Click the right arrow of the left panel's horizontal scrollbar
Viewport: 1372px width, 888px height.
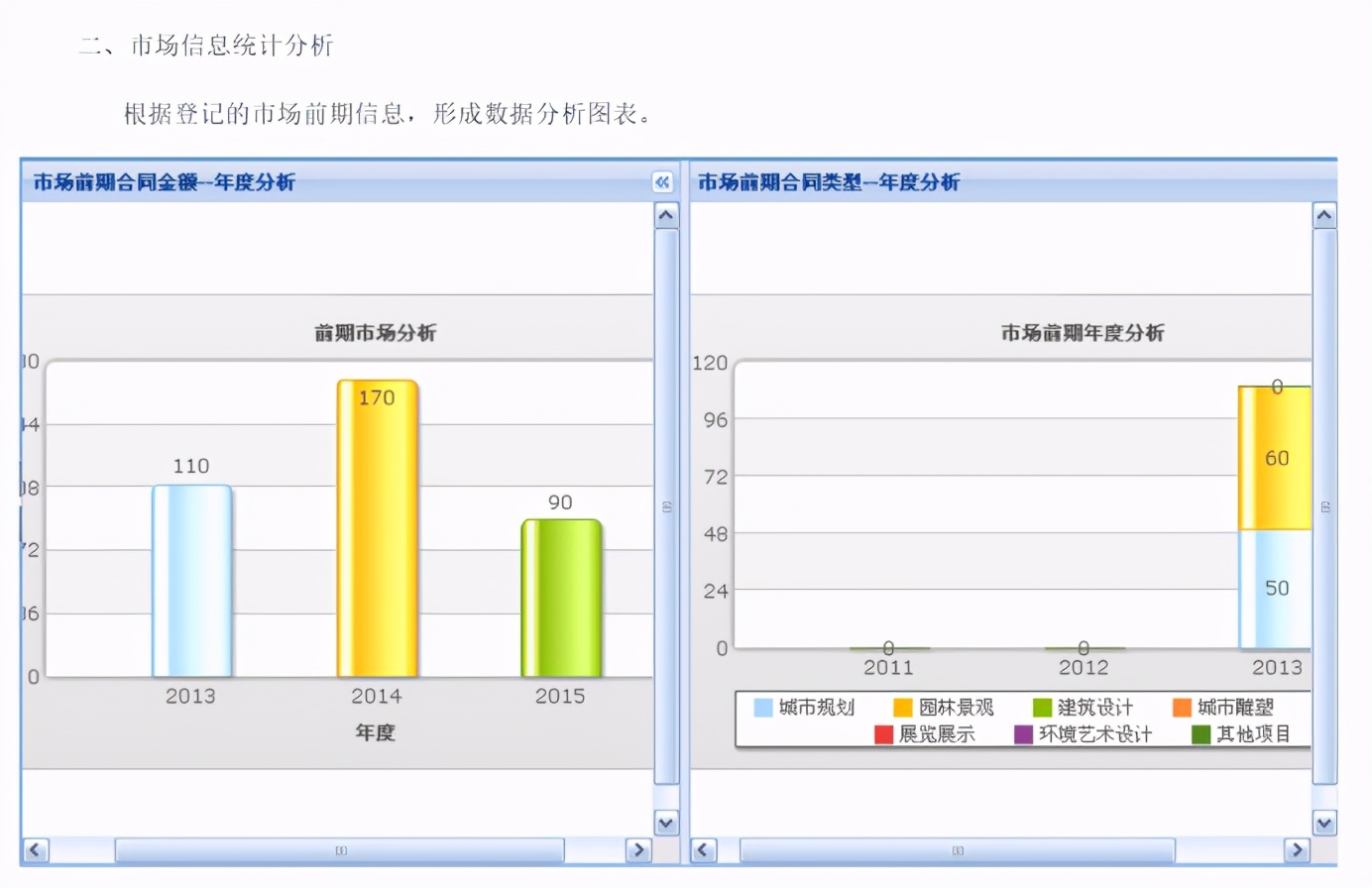(639, 850)
